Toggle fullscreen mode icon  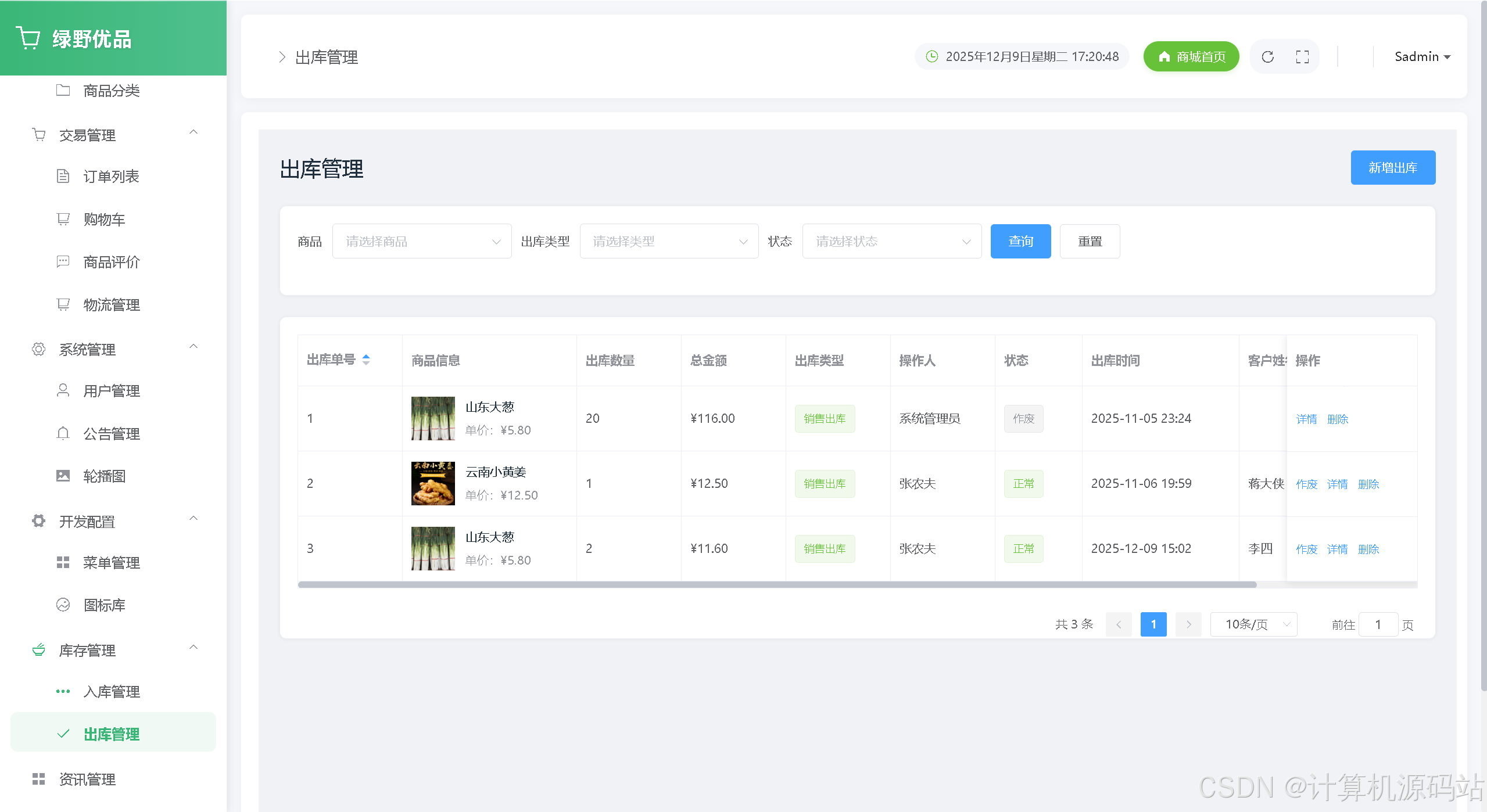point(1302,57)
